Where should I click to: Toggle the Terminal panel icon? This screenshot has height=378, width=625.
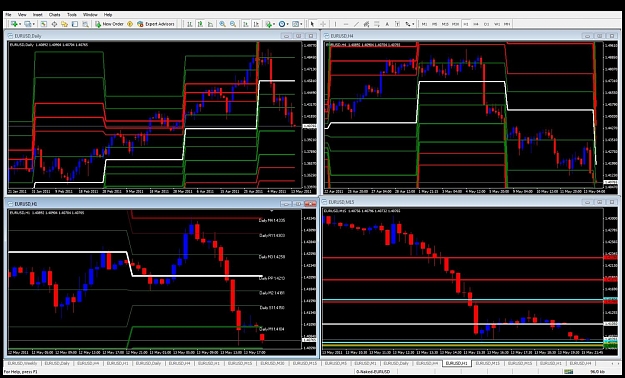[75, 24]
